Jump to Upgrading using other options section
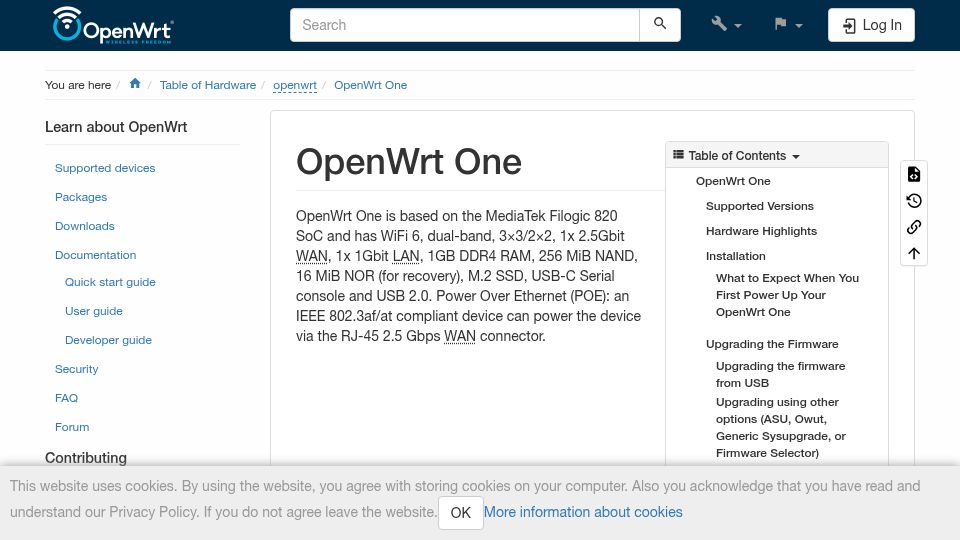The width and height of the screenshot is (960, 540). pyautogui.click(x=781, y=427)
